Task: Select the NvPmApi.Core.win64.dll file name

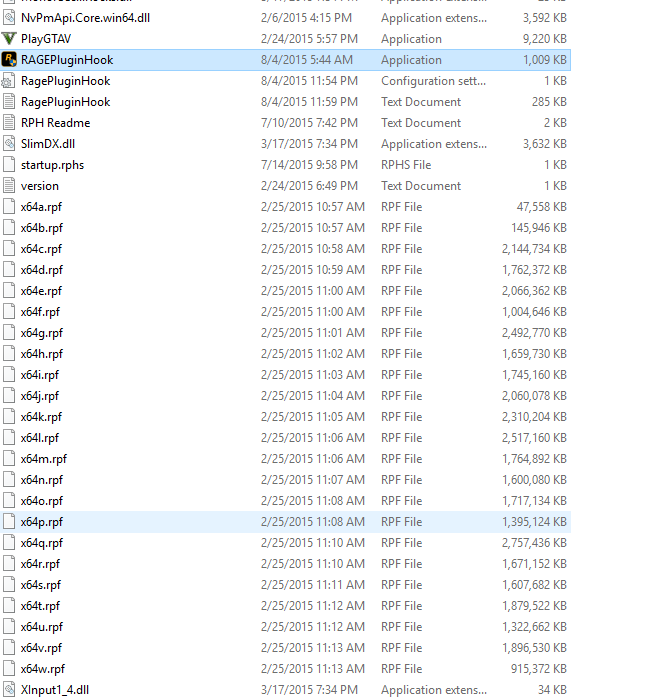Action: tap(85, 18)
